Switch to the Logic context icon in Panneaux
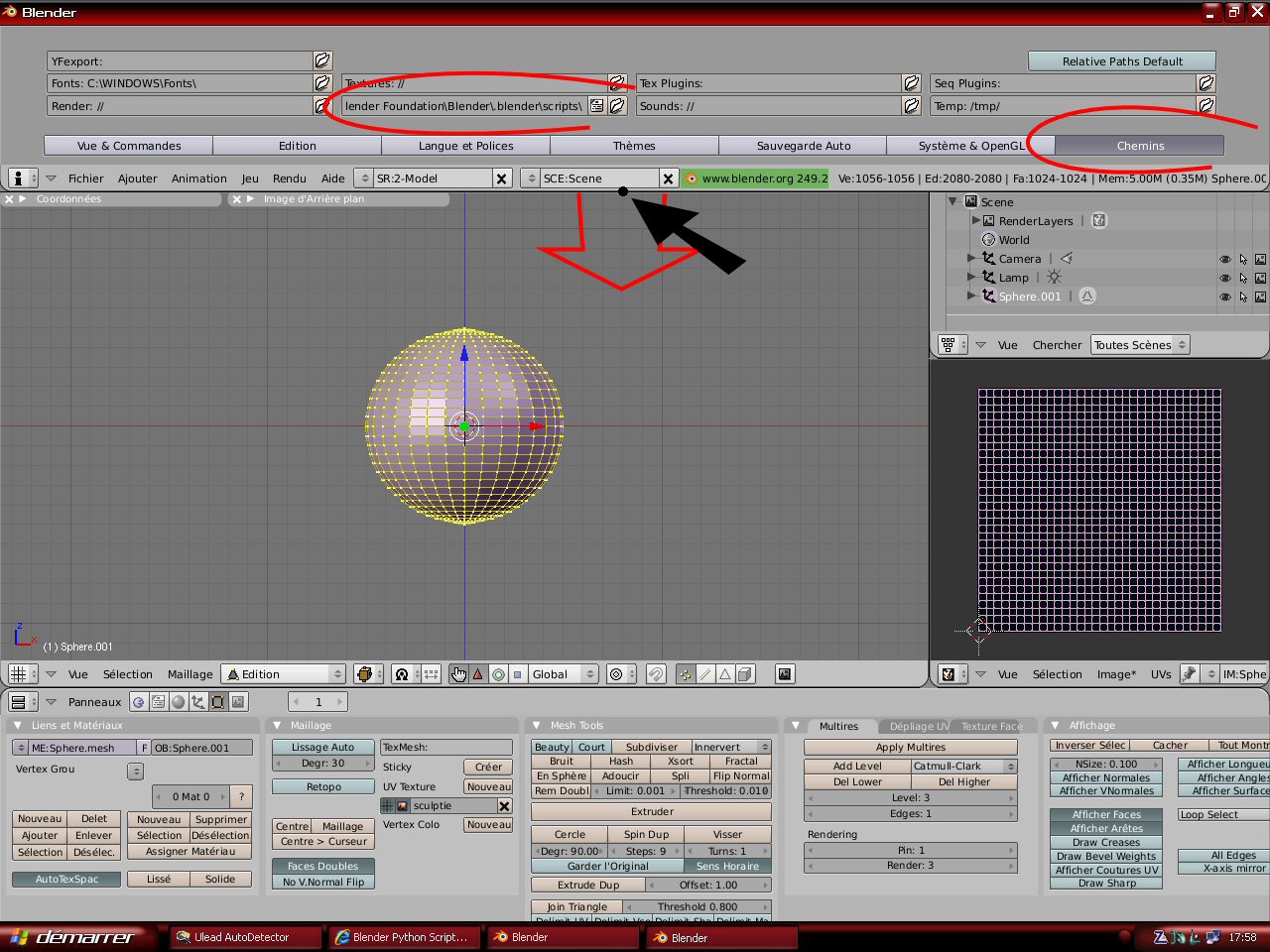The height and width of the screenshot is (952, 1270). [139, 702]
